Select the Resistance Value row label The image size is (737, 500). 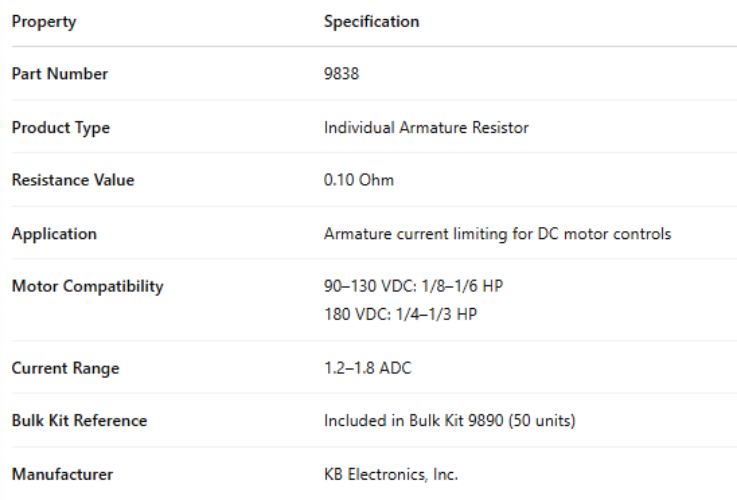pyautogui.click(x=73, y=181)
